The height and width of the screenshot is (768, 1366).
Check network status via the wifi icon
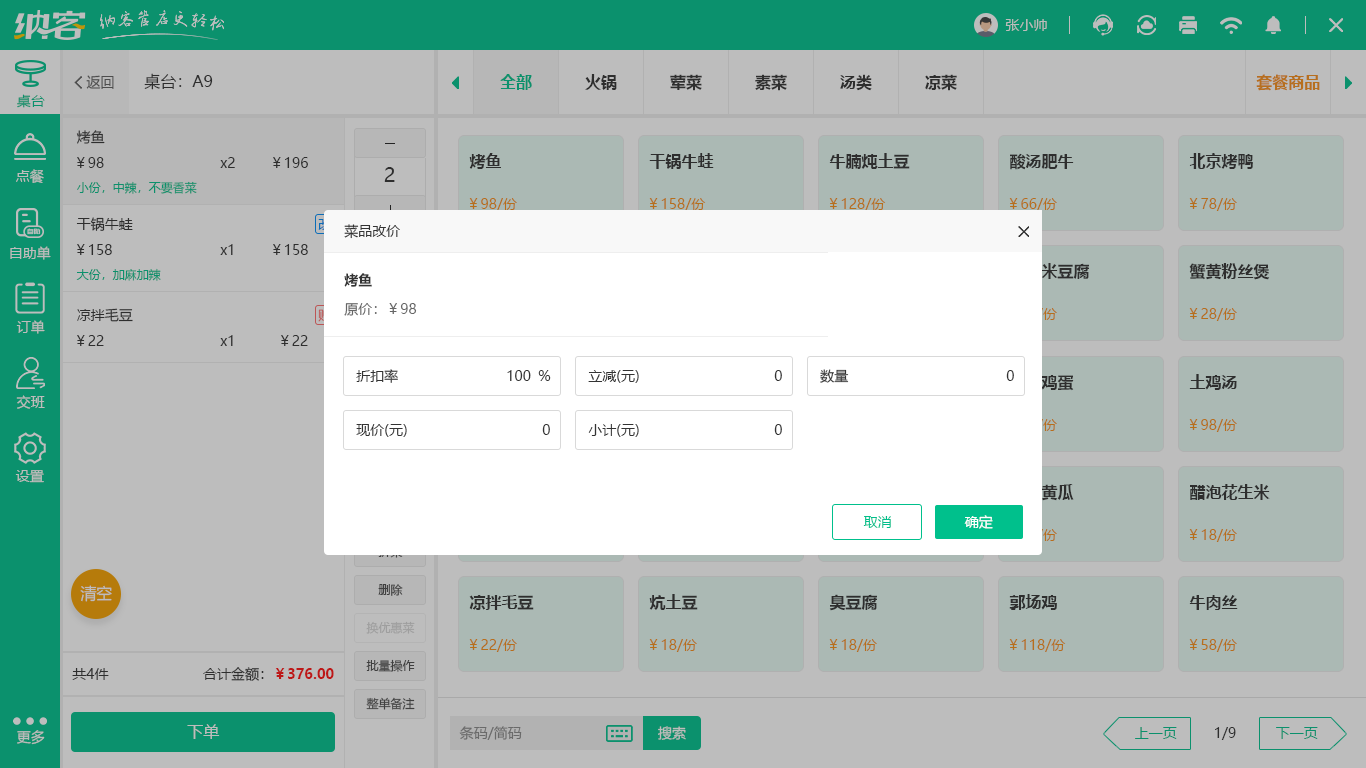[x=1231, y=24]
